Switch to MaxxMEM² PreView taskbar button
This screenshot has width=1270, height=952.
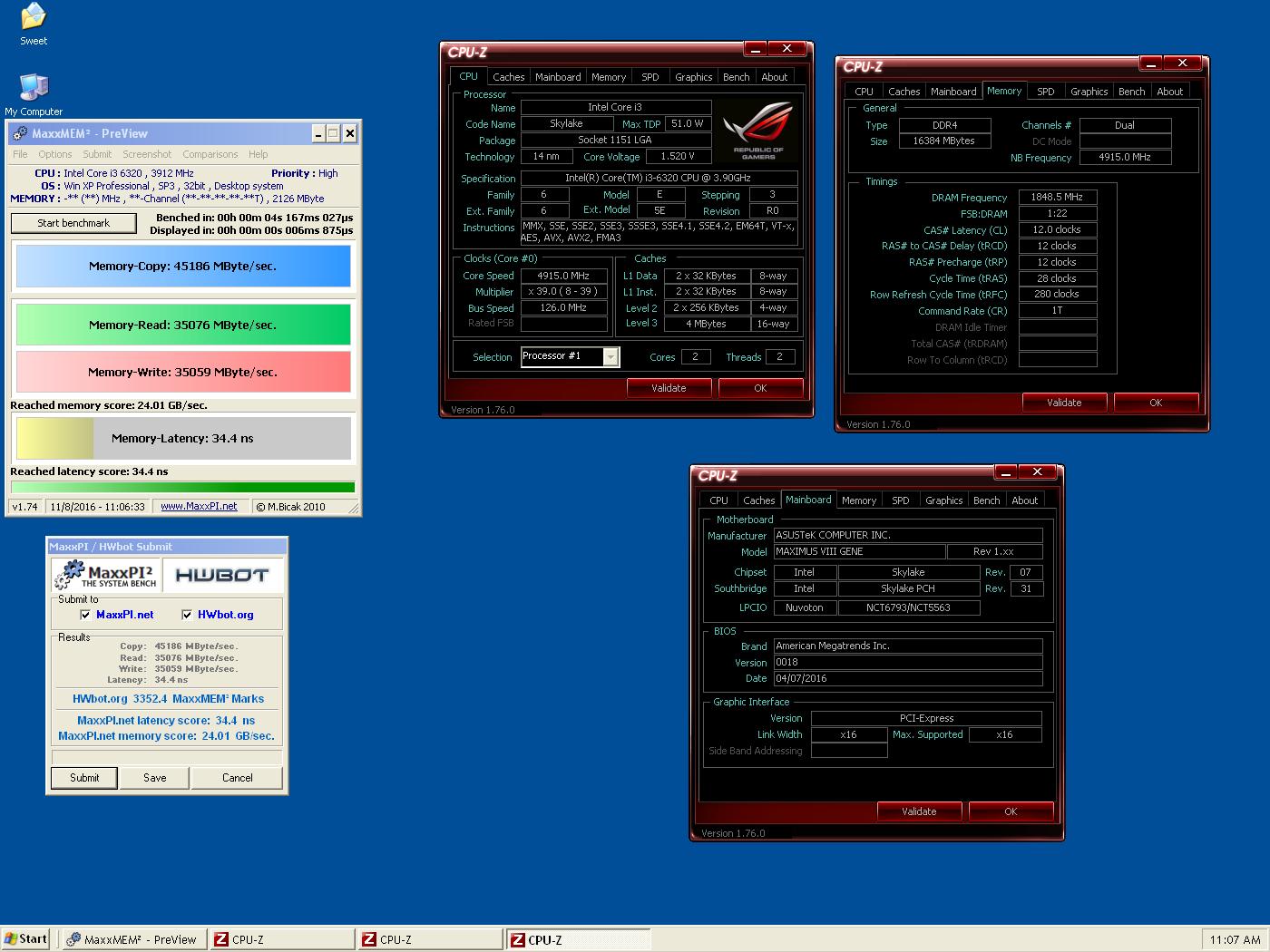tap(133, 939)
